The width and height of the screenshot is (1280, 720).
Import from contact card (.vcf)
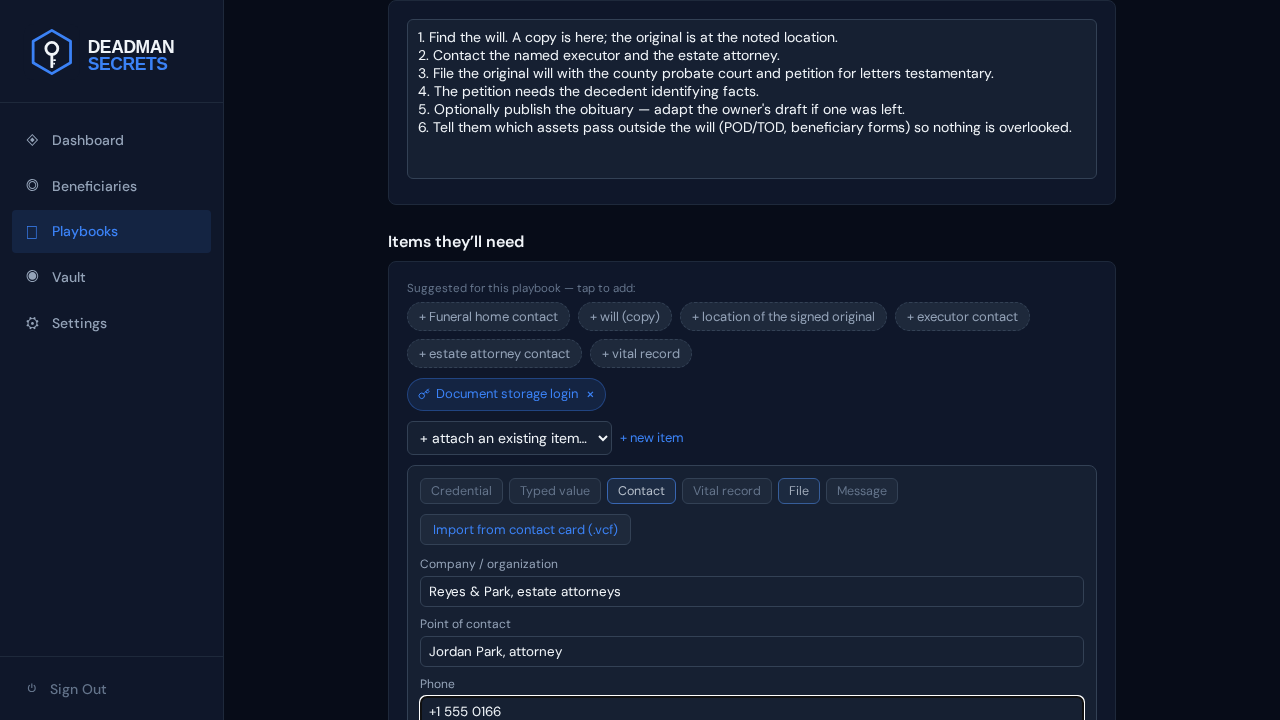[x=525, y=530]
